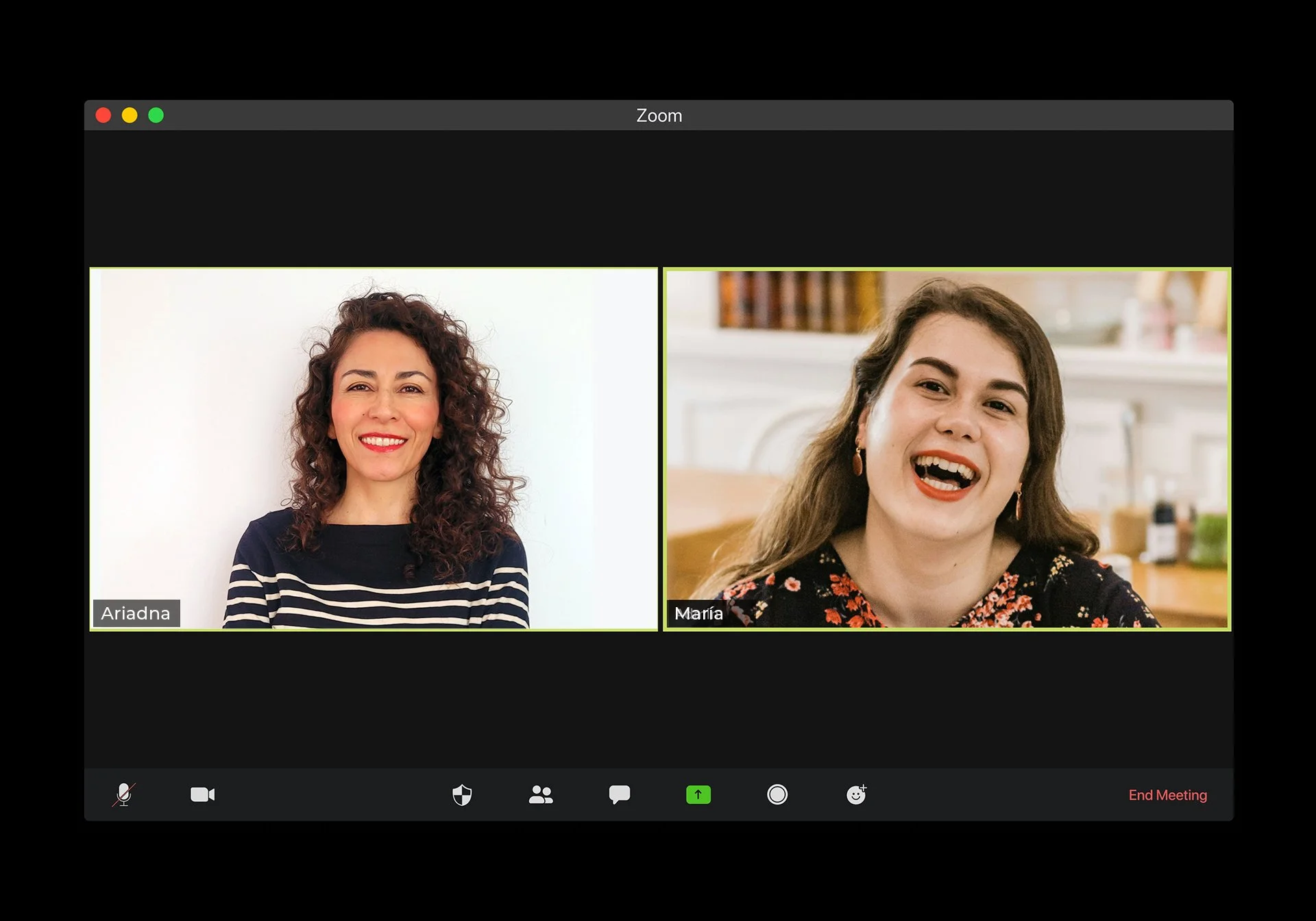Select María's video tile

point(947,449)
